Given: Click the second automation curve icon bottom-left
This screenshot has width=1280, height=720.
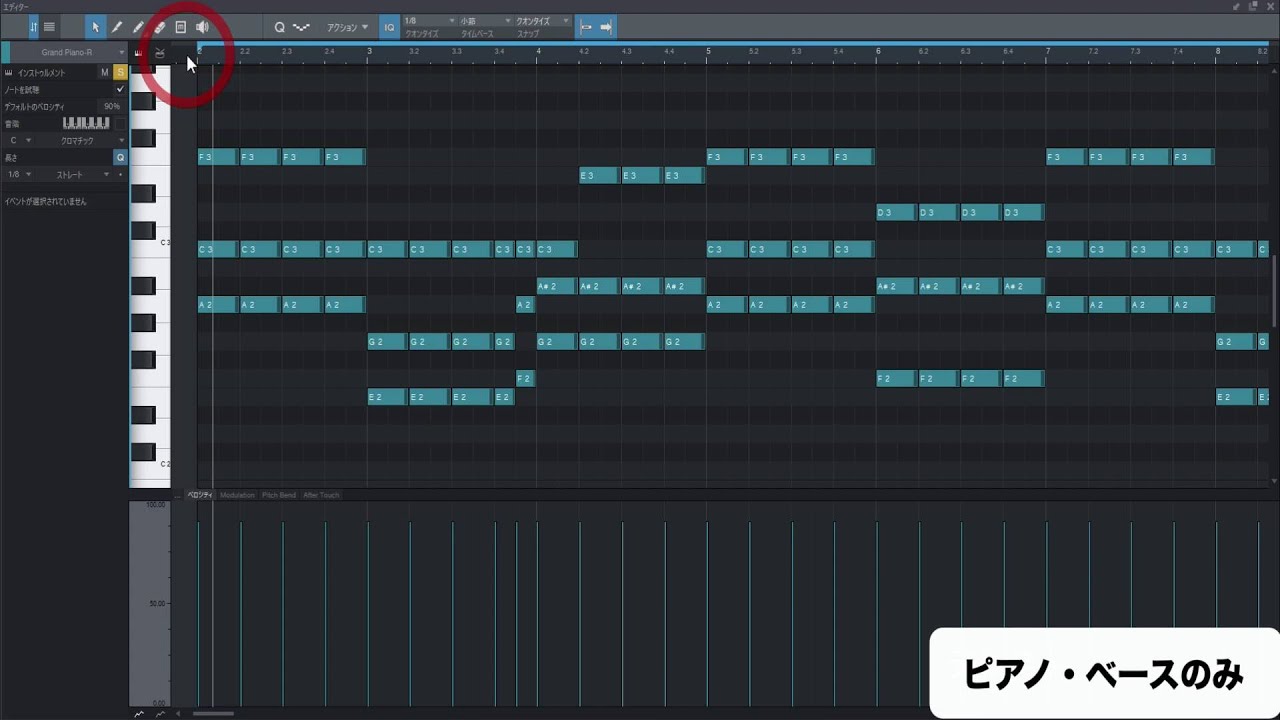Looking at the screenshot, I should tap(160, 713).
